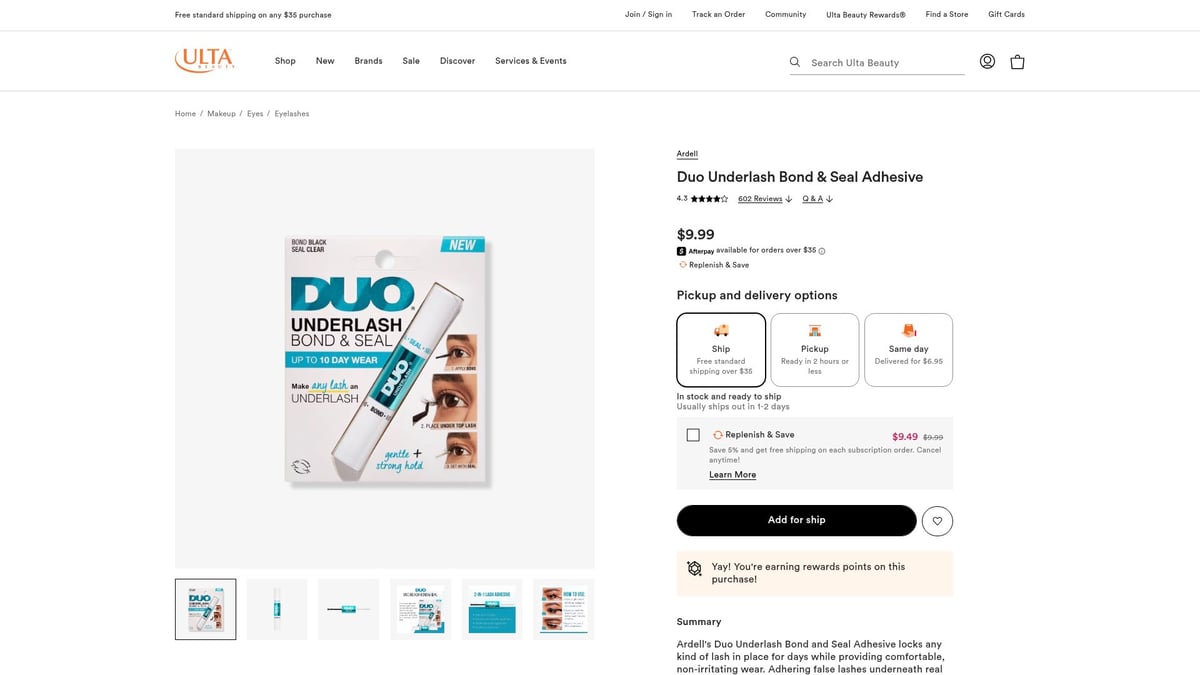
Task: Focus the Search Ulta Beauty field
Action: click(x=885, y=62)
